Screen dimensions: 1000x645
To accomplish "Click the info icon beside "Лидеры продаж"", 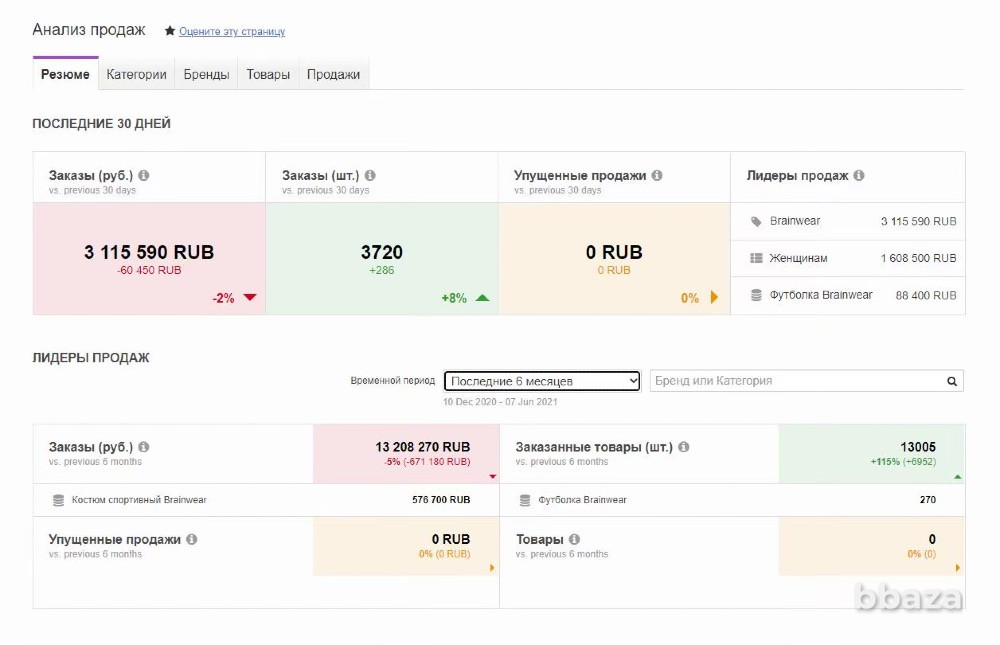I will pyautogui.click(x=860, y=175).
